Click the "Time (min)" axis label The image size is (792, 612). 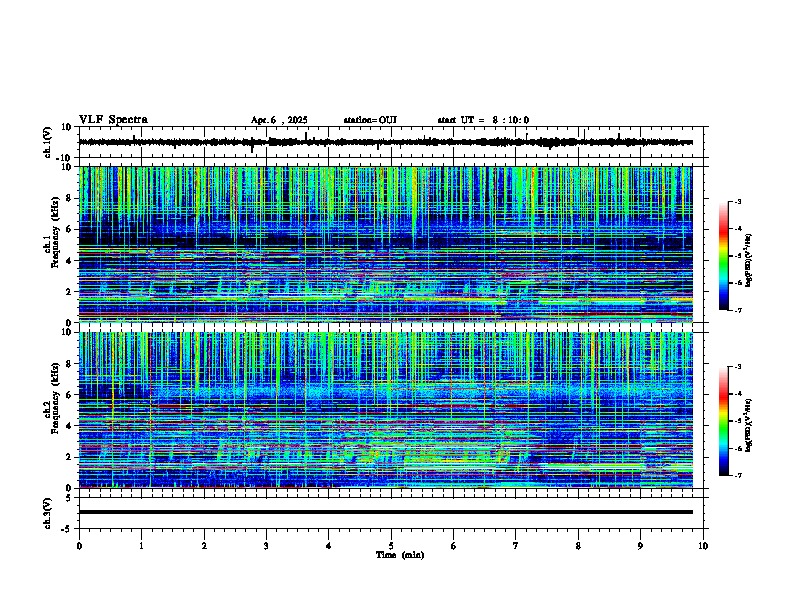click(x=400, y=555)
